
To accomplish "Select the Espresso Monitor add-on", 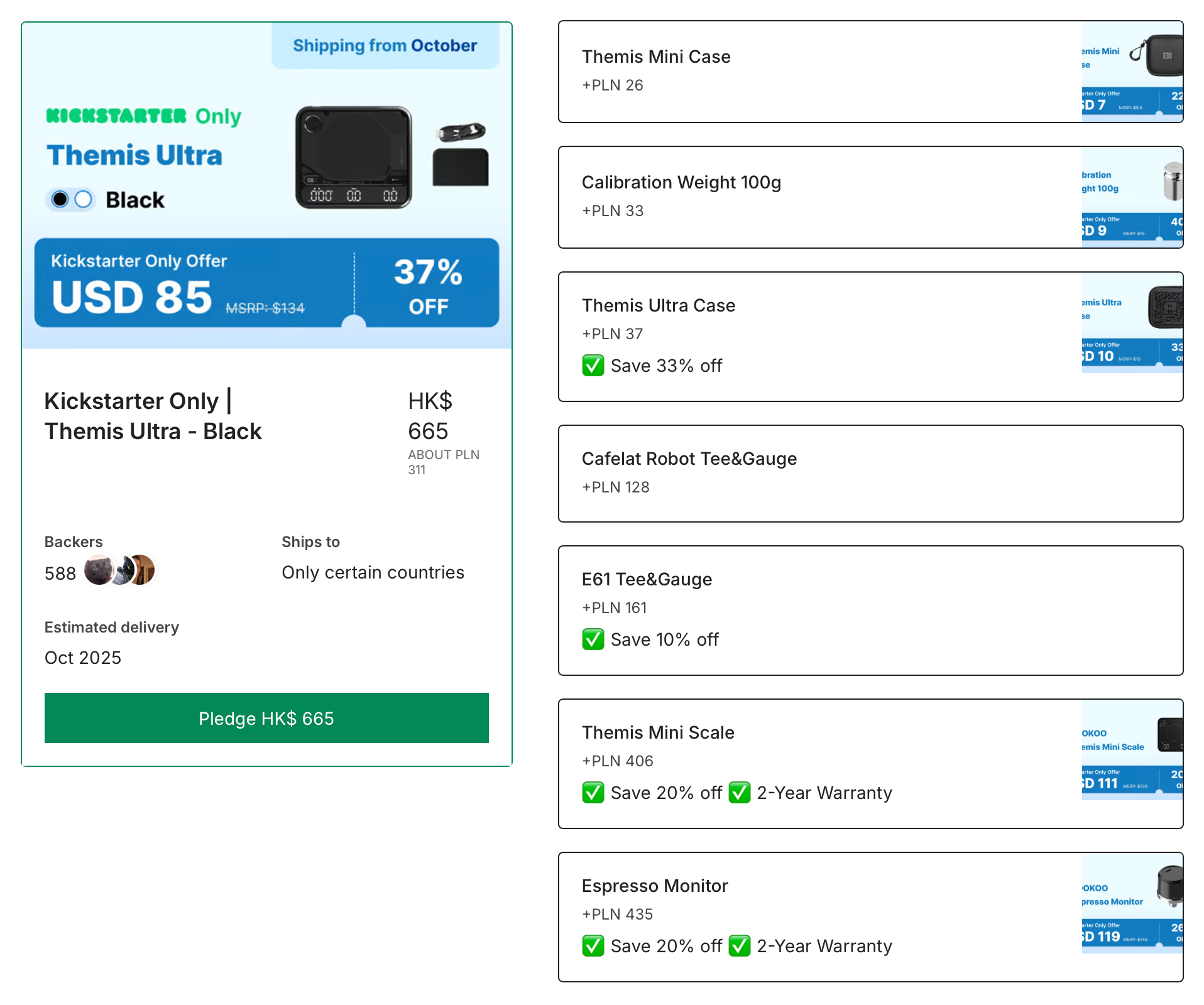I will click(x=870, y=917).
